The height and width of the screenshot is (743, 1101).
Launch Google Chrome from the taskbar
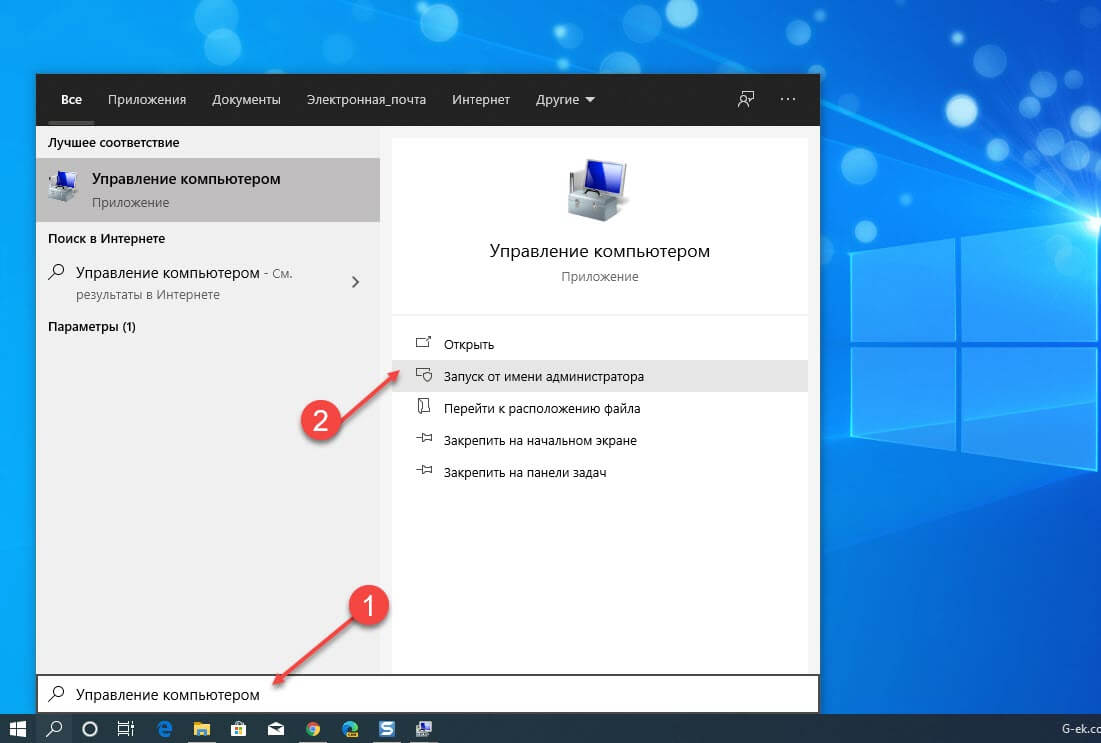point(313,729)
